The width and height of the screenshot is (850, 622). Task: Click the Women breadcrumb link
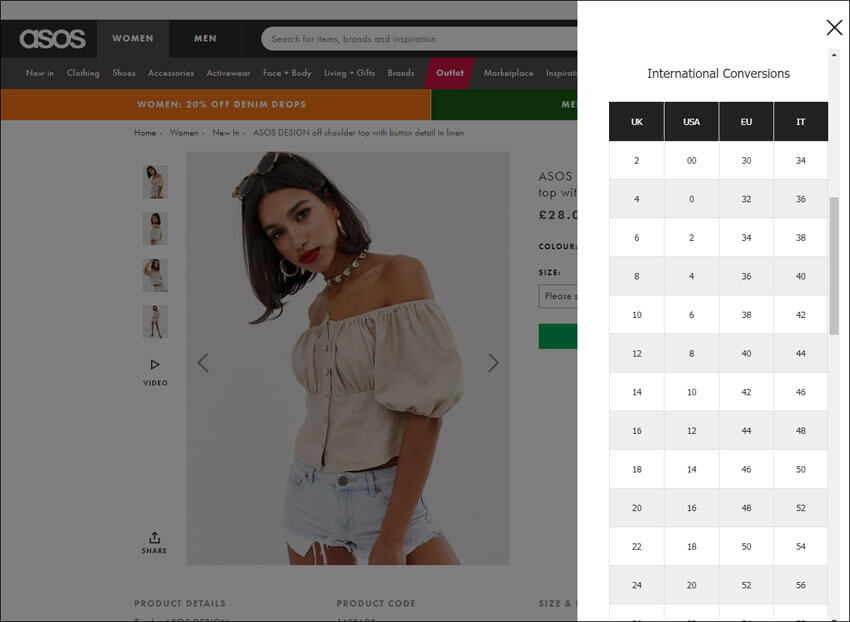point(184,133)
